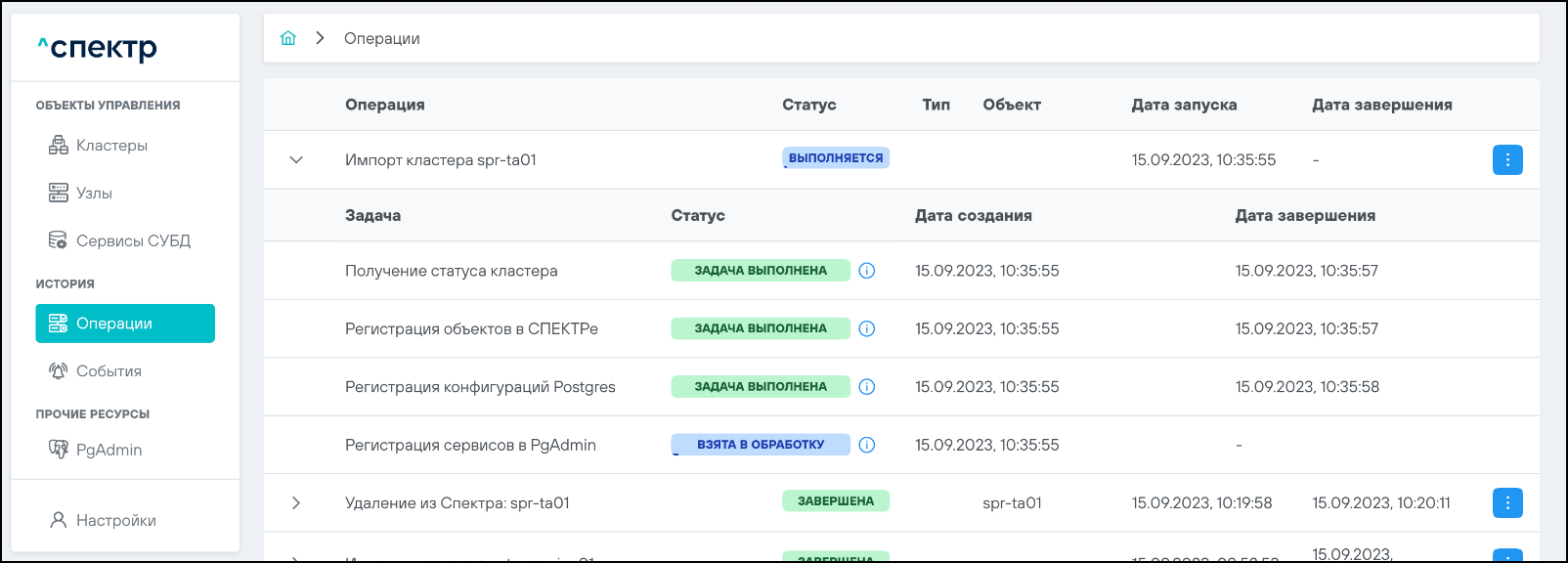Click the Спектр logo
Screen dimensions: 1568x563
coord(98,47)
